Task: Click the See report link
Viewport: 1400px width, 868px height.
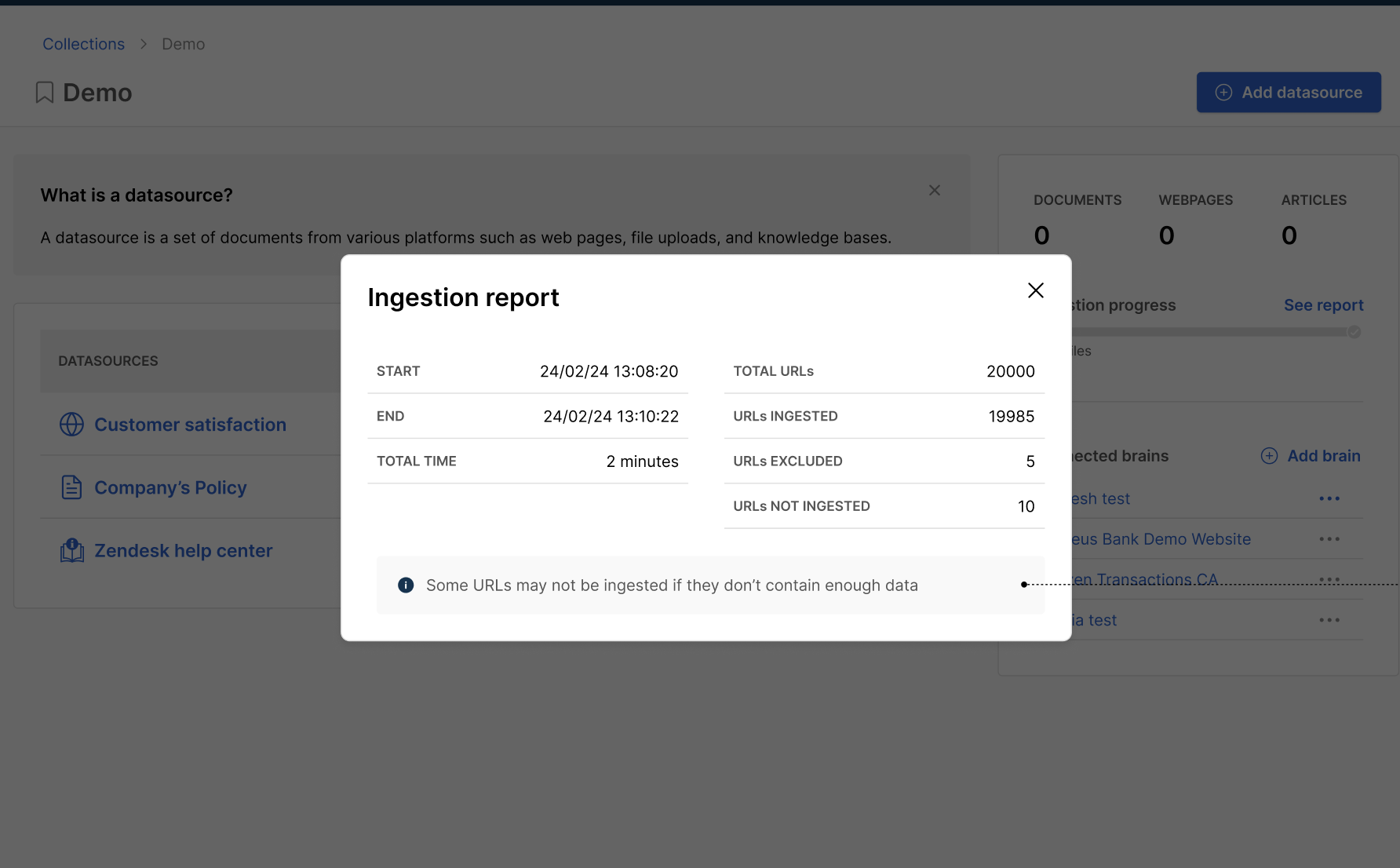Action: pyautogui.click(x=1323, y=305)
